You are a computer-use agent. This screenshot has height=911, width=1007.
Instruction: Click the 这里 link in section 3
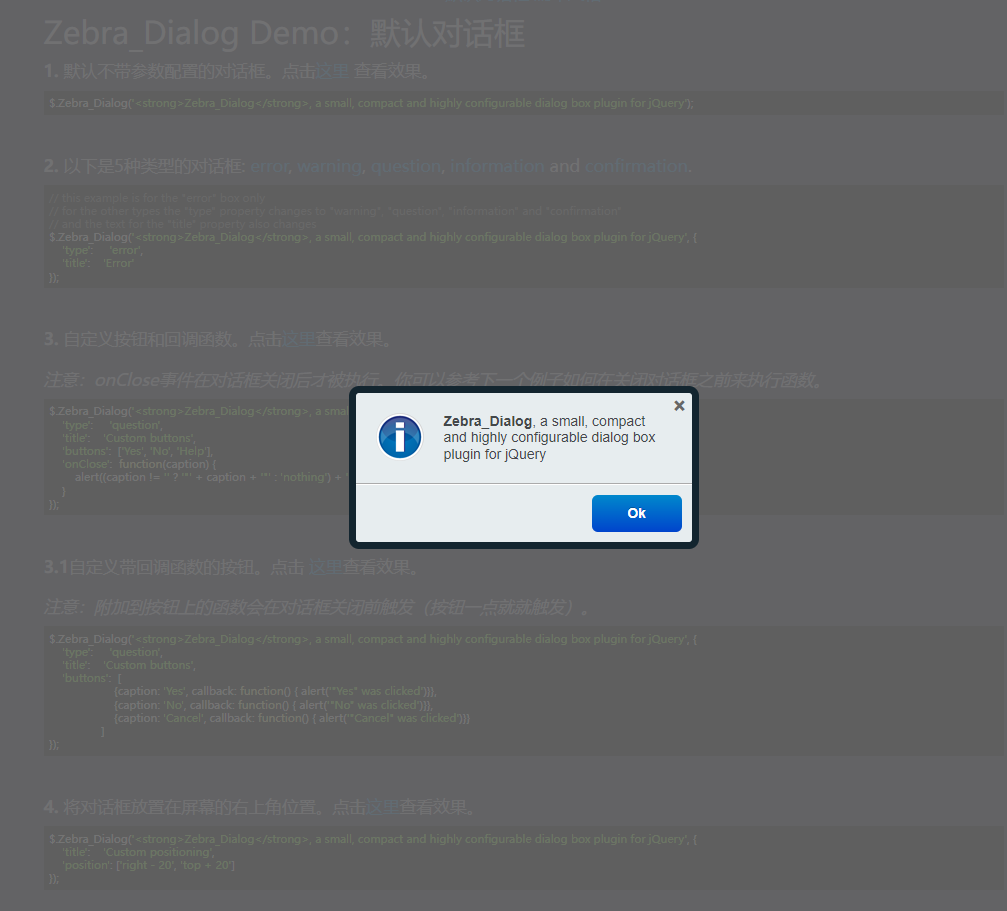[299, 339]
